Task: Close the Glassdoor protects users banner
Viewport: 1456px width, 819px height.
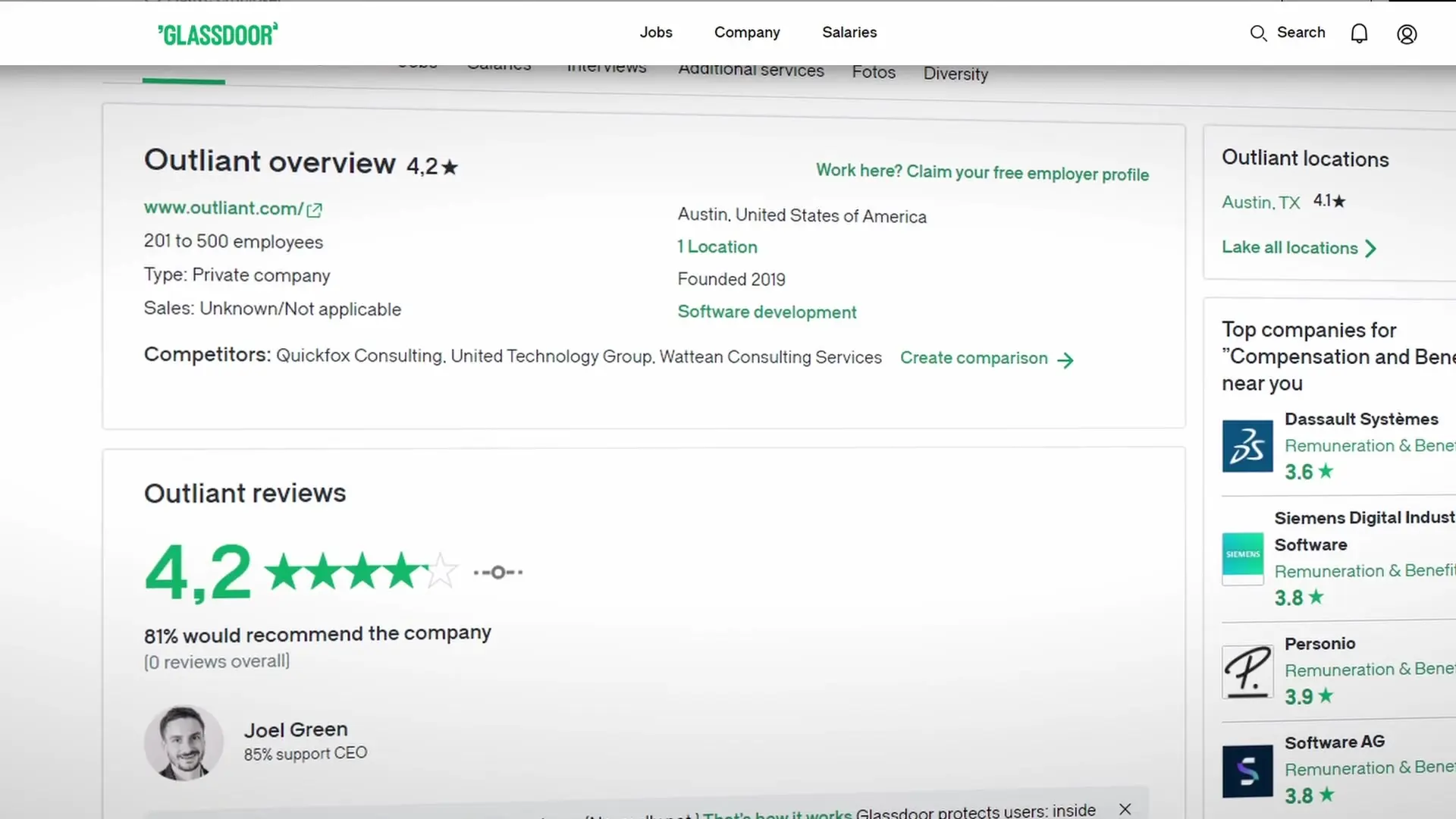Action: click(x=1125, y=809)
